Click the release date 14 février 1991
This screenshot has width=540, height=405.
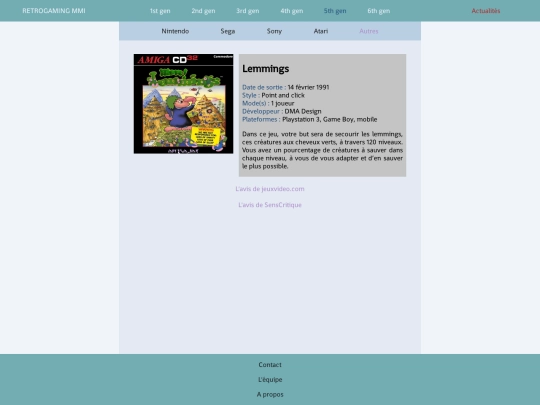pos(308,87)
